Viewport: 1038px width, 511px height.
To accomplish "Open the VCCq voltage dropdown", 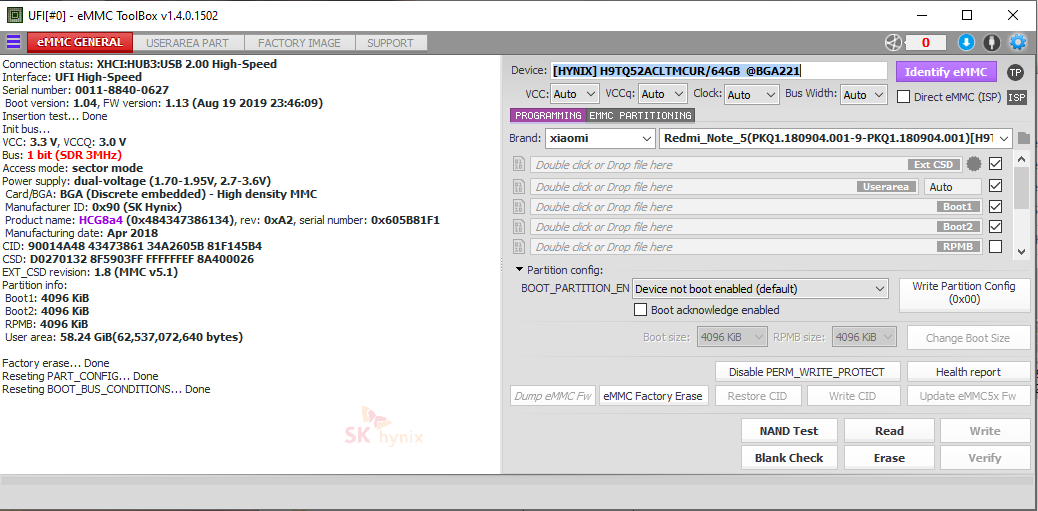I will (663, 94).
